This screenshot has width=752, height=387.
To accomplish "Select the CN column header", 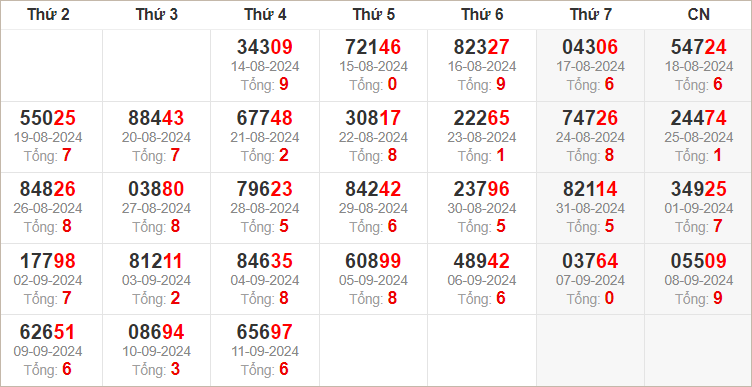I will [698, 15].
